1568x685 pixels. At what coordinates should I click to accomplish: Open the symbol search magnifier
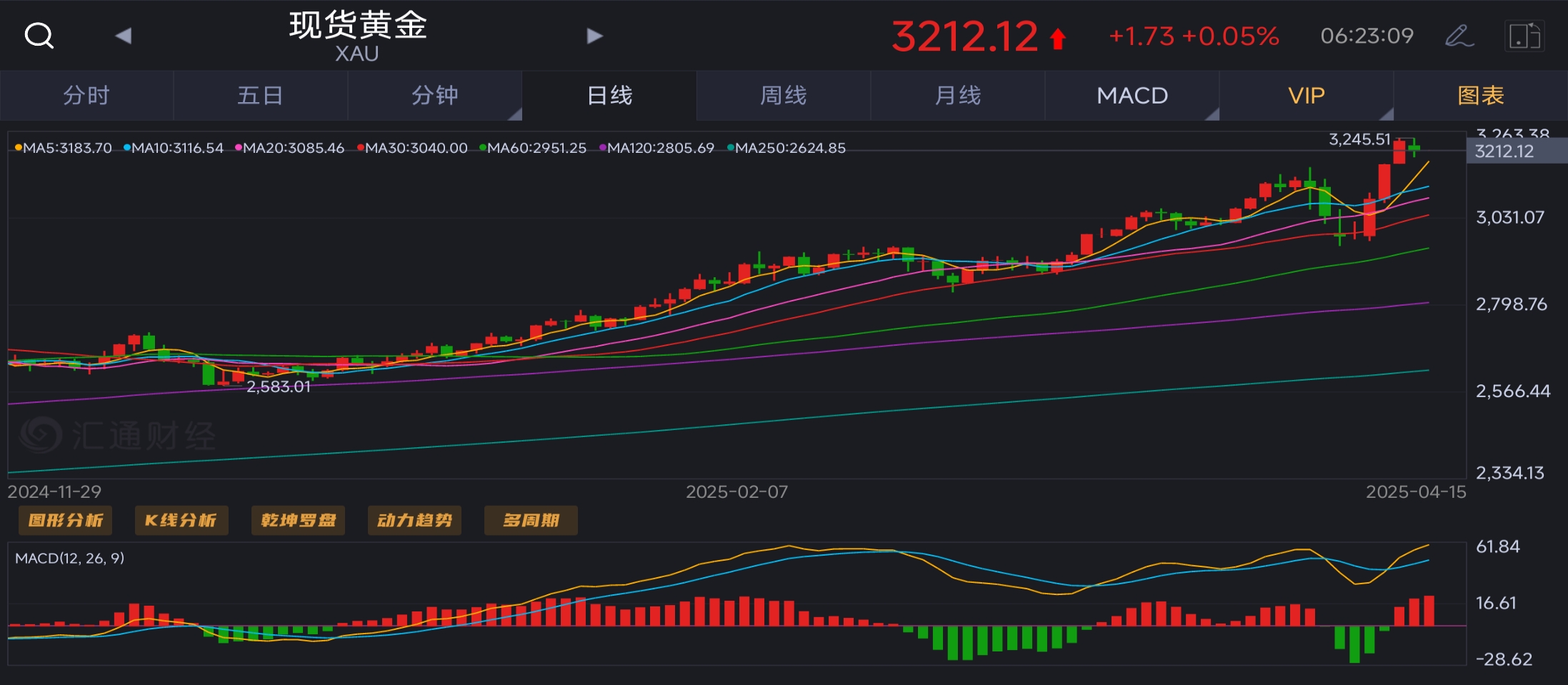[39, 35]
